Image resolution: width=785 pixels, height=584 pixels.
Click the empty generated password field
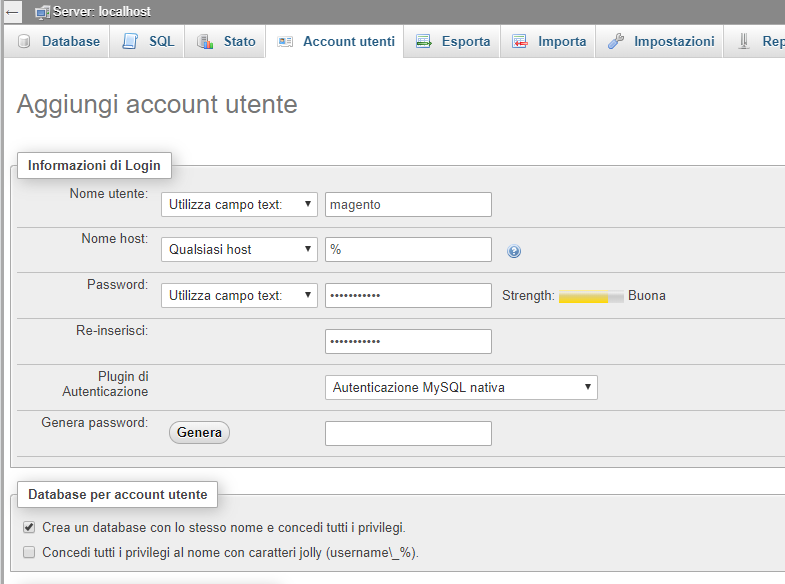click(408, 433)
